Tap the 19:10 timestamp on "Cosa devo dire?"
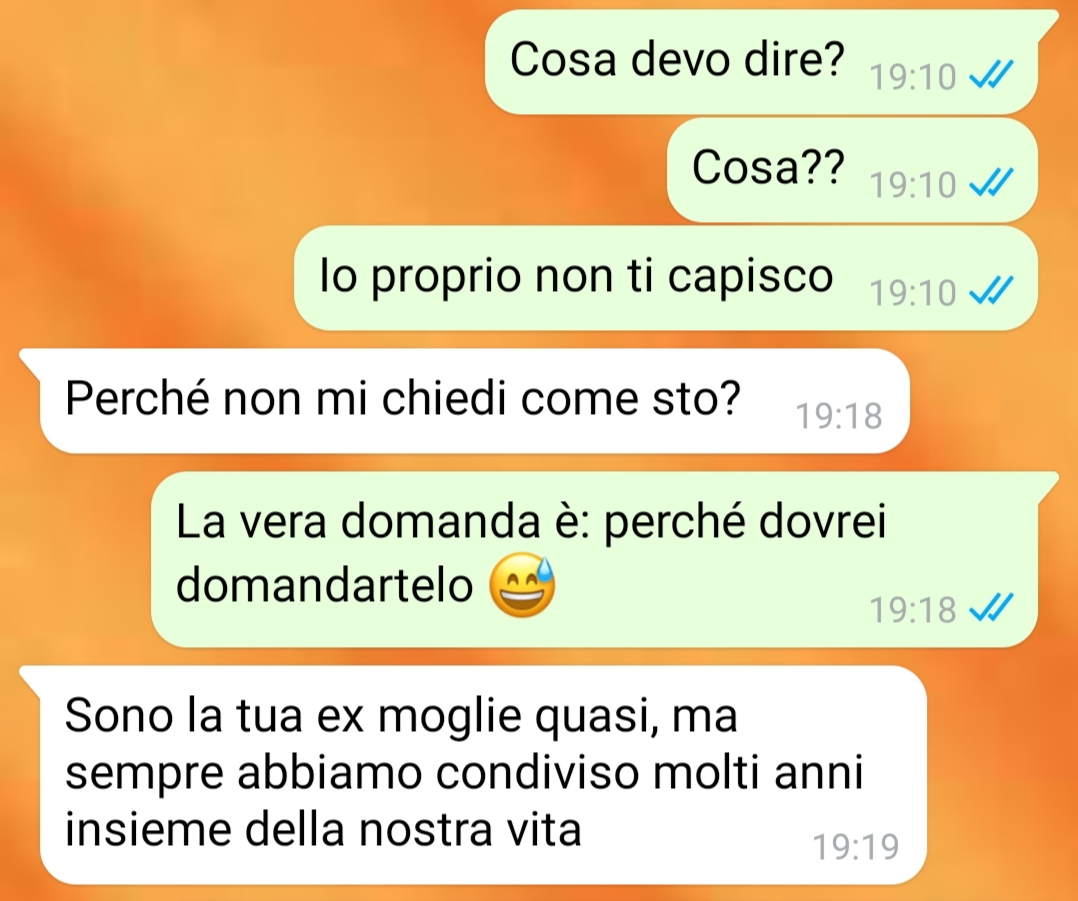1078x901 pixels. coord(913,76)
